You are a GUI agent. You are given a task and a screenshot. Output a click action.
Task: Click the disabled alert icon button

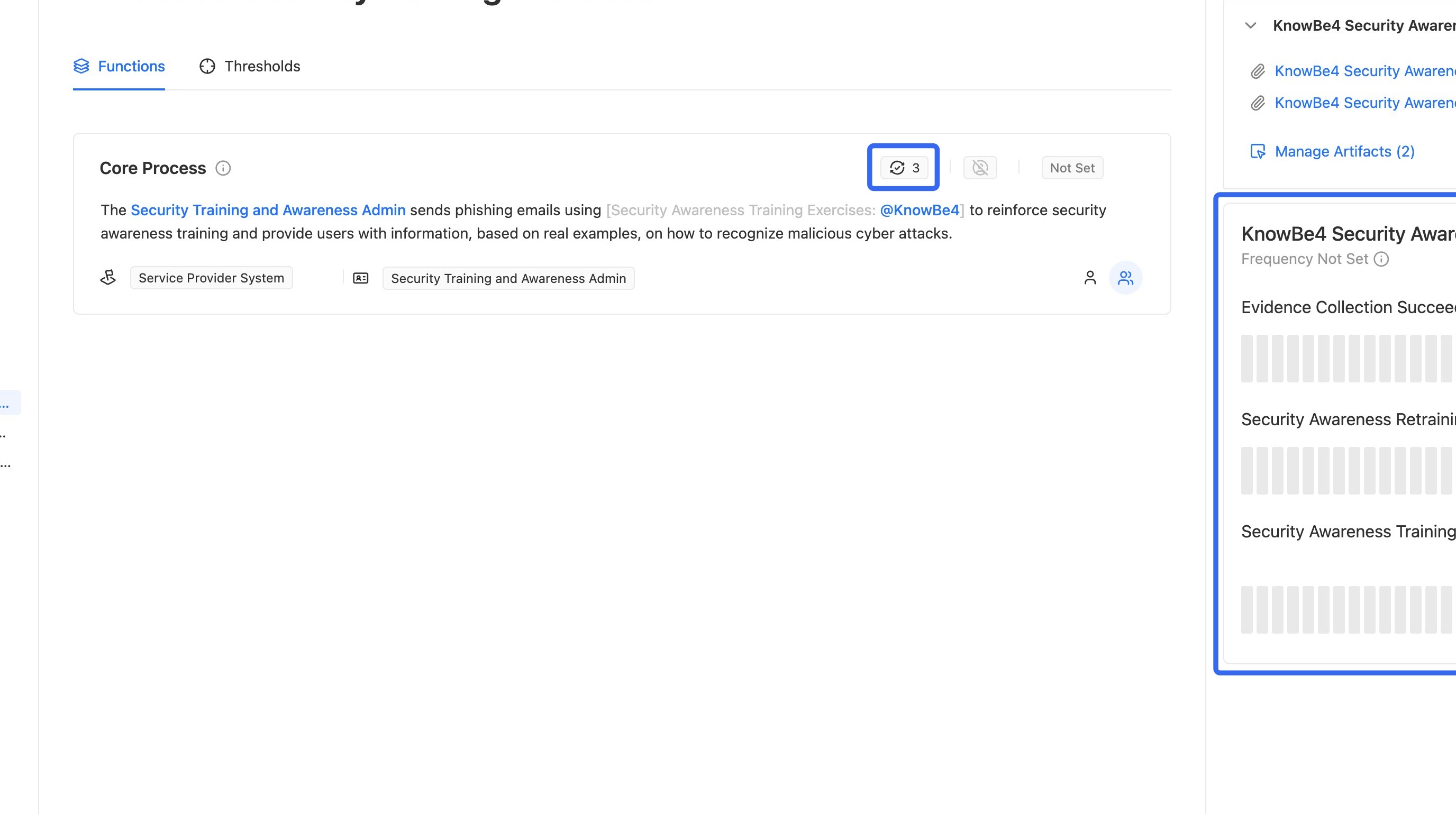(x=980, y=168)
